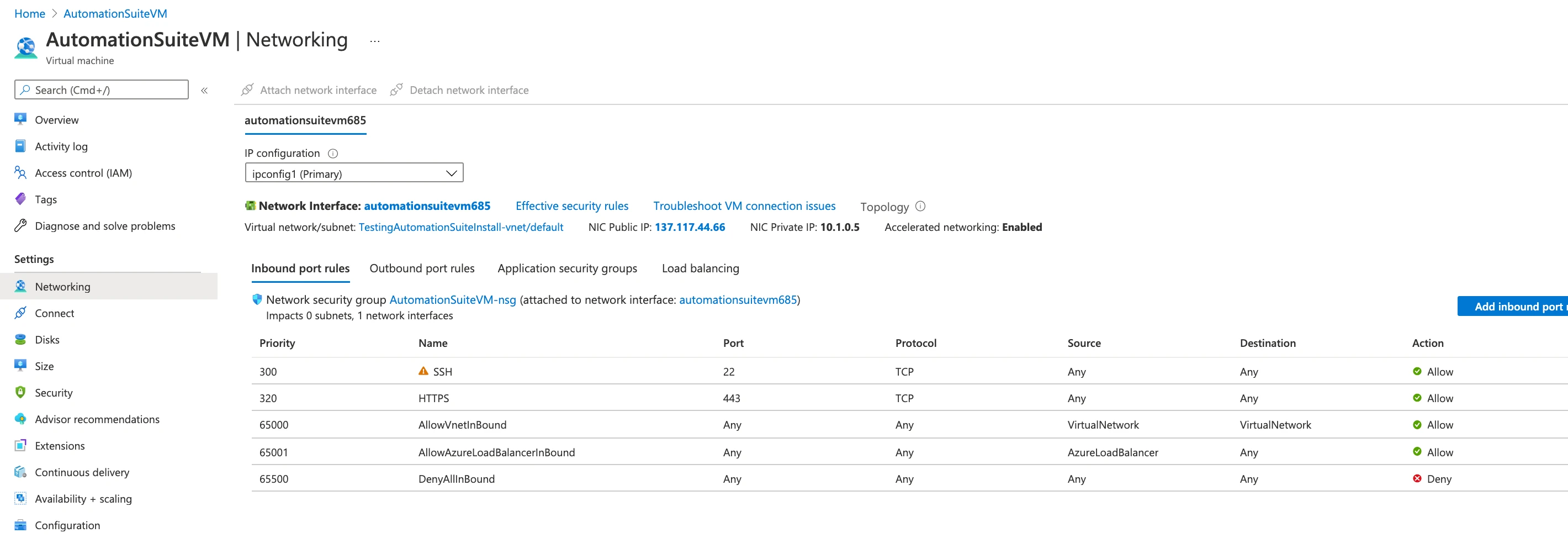Screen dimensions: 1568x538
Task: Click the purple Tags icon
Action: click(x=20, y=199)
